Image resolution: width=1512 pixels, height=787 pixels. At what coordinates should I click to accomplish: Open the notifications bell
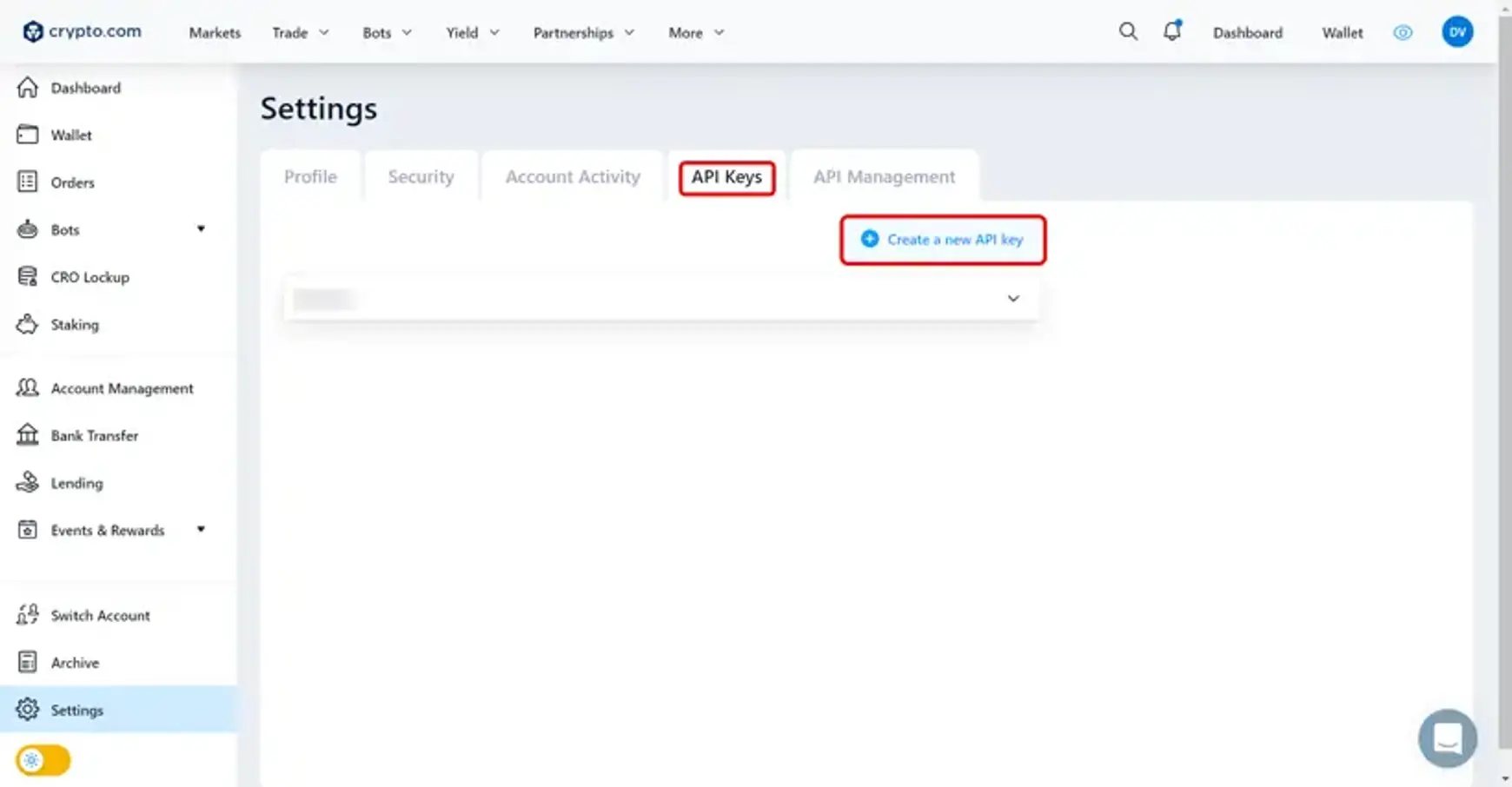click(x=1171, y=31)
